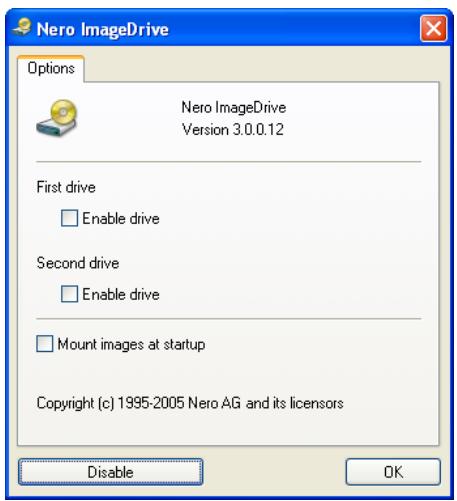Click the Version 3.0.0.12 text
The image size is (457, 501).
233,129
